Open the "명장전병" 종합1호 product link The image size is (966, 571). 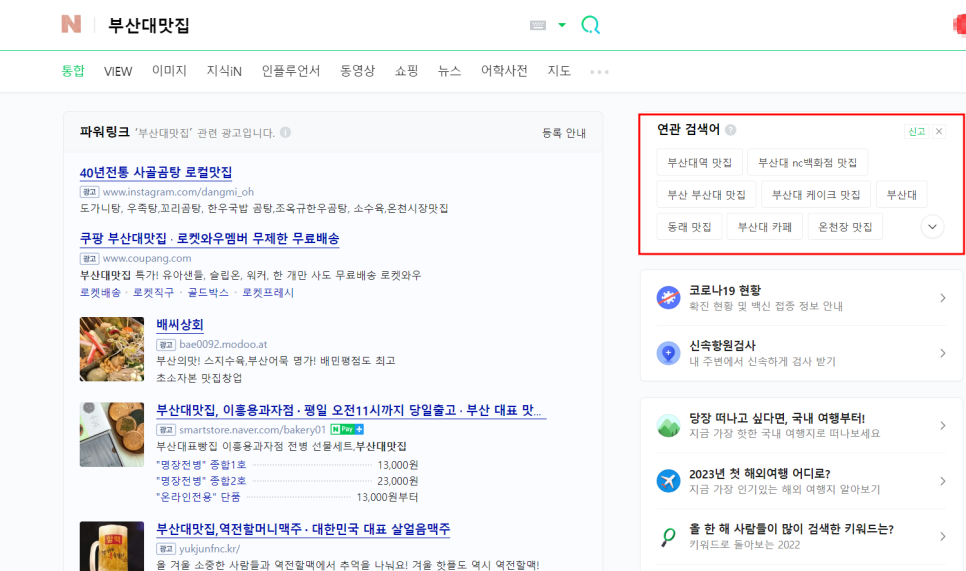point(201,465)
